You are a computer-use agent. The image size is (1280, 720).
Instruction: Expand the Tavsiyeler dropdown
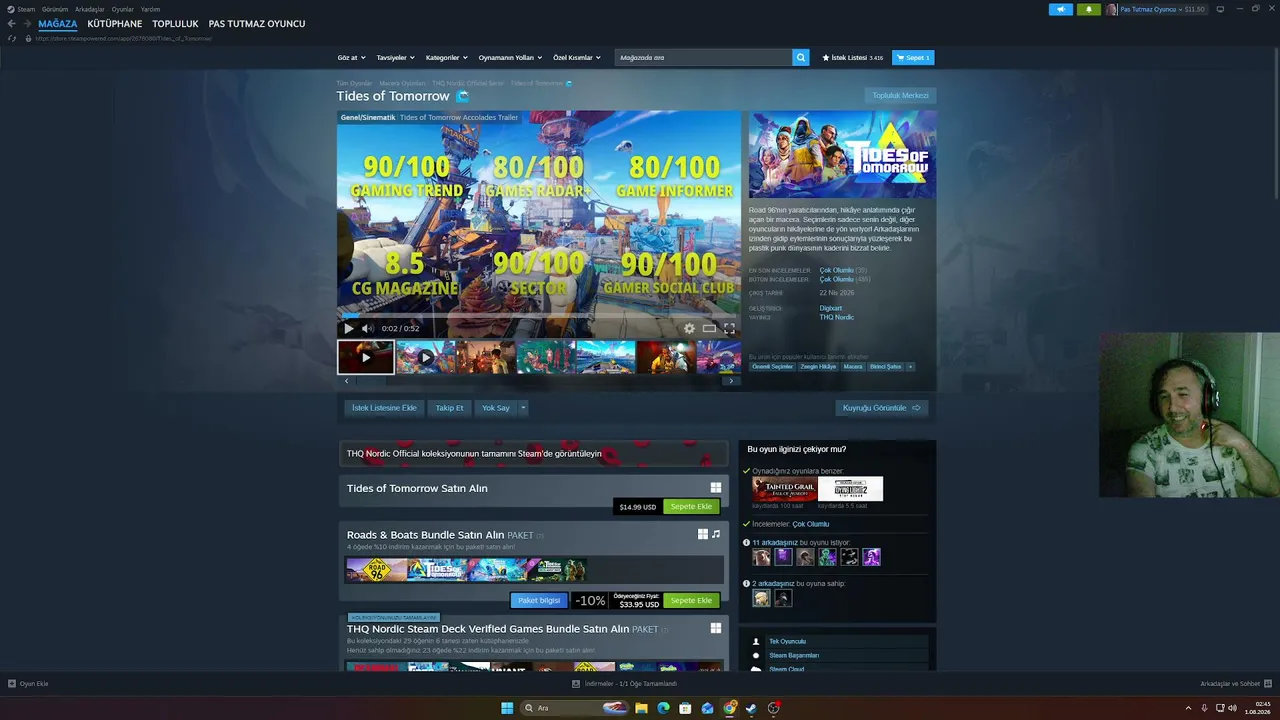[395, 58]
